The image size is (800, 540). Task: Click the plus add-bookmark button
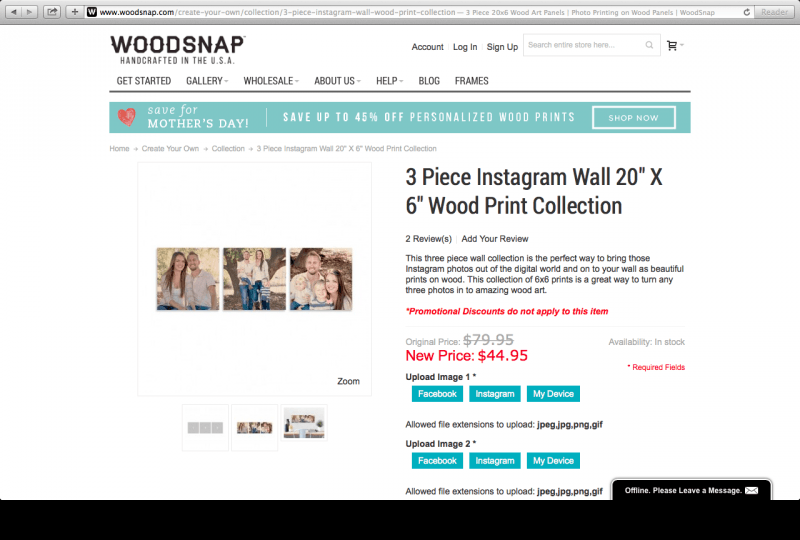[74, 12]
